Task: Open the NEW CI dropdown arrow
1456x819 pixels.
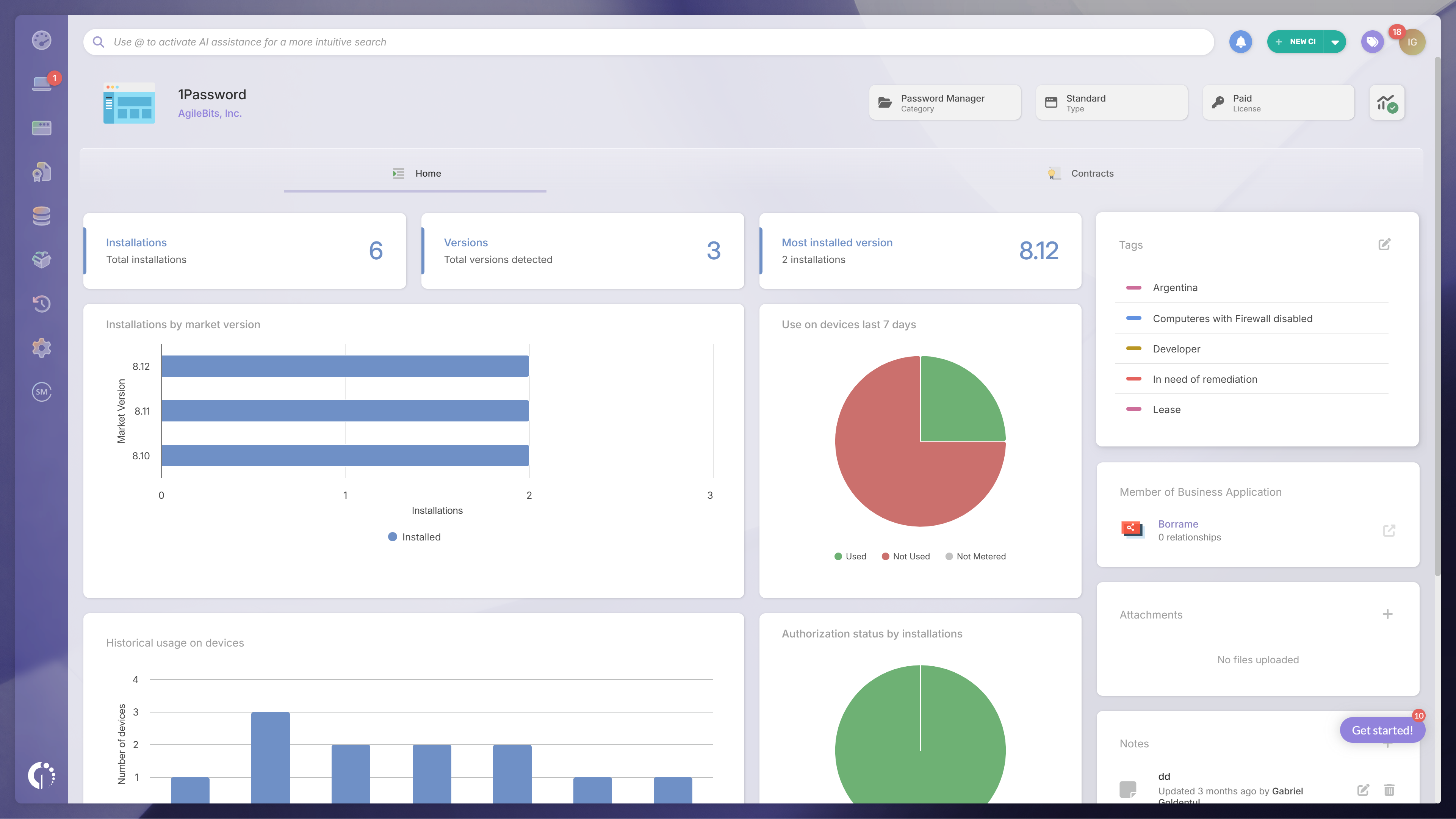Action: click(1335, 41)
